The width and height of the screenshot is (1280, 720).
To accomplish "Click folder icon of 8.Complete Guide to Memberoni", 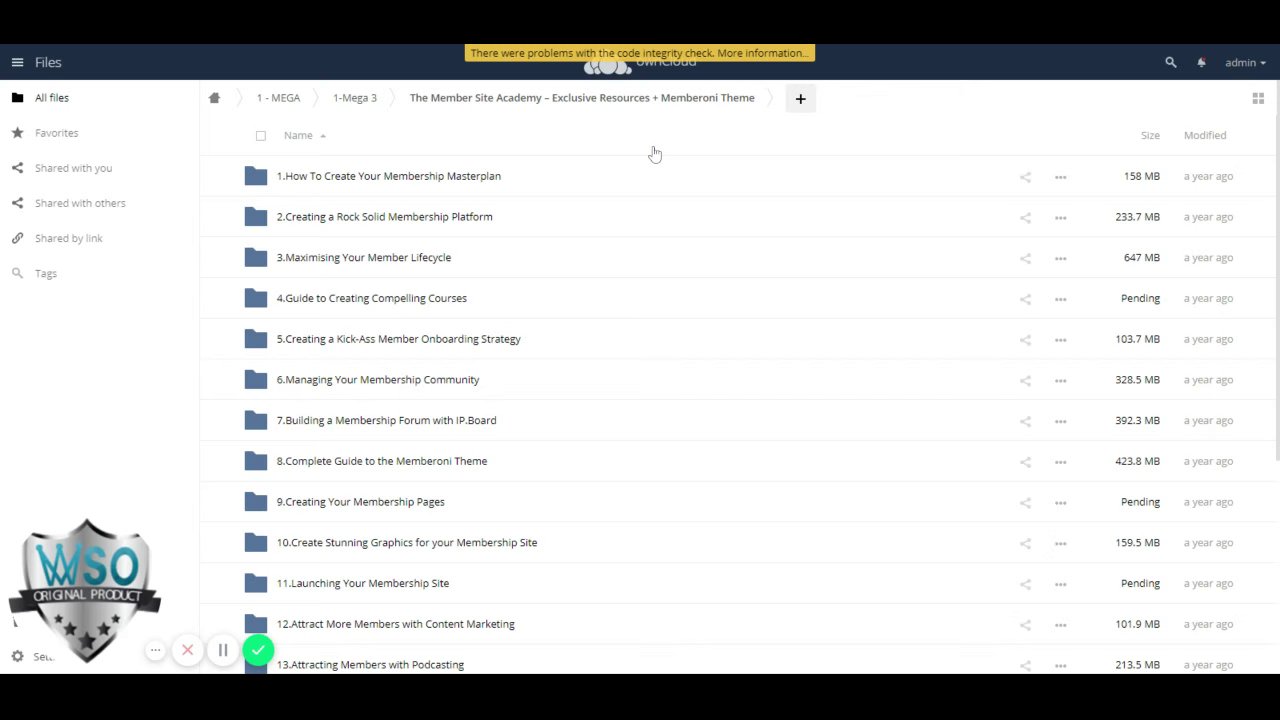I will tap(256, 461).
